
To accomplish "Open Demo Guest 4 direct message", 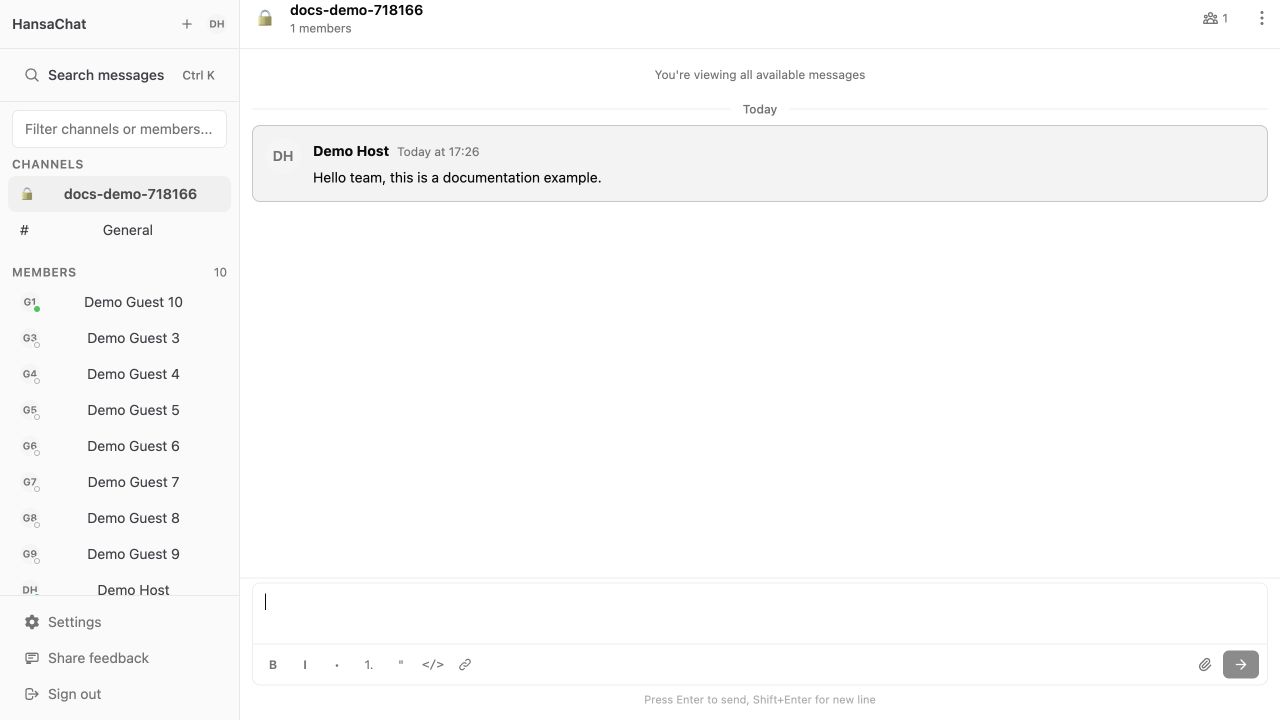I will point(119,374).
